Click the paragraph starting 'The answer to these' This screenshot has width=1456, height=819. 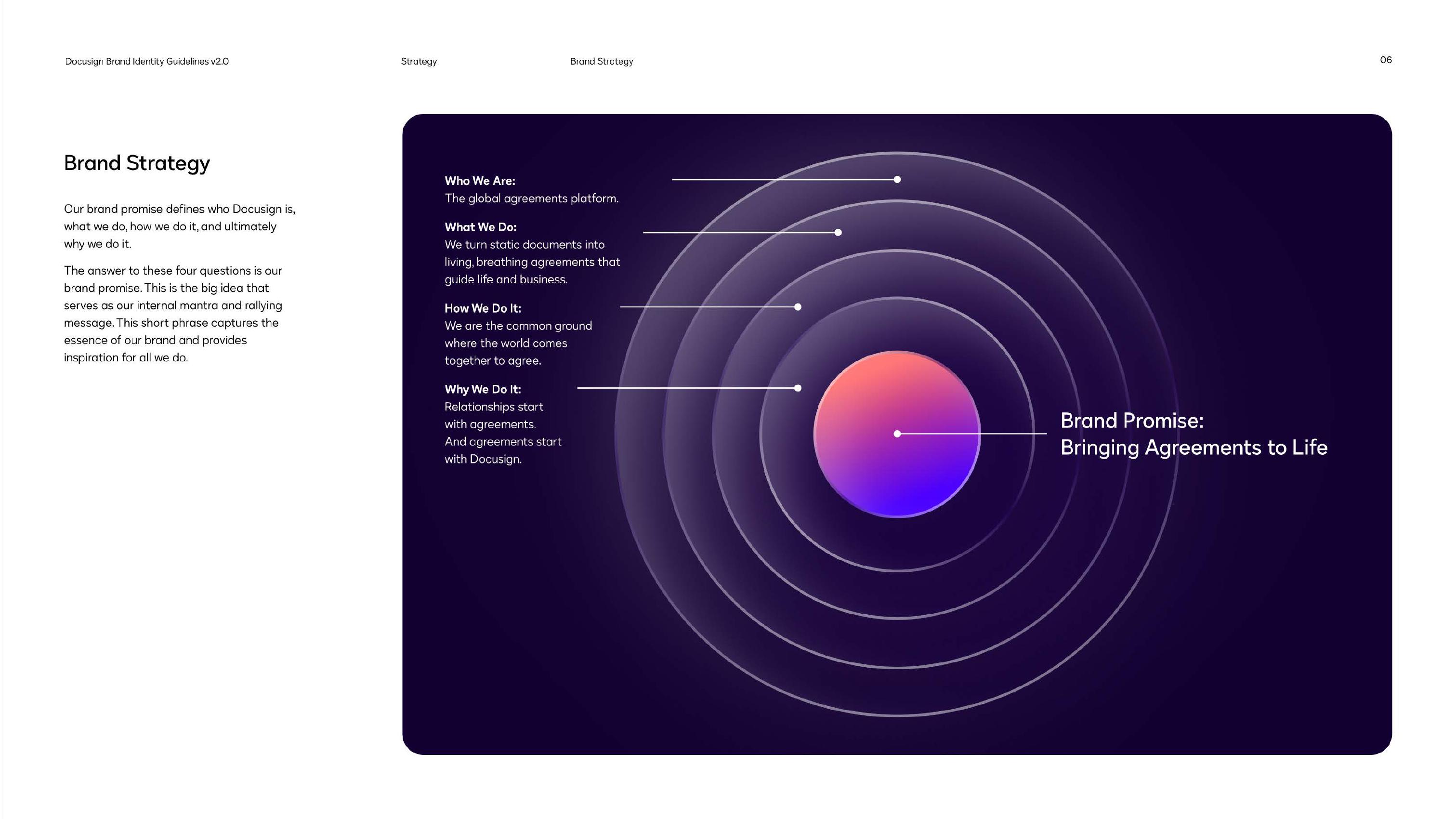(172, 314)
